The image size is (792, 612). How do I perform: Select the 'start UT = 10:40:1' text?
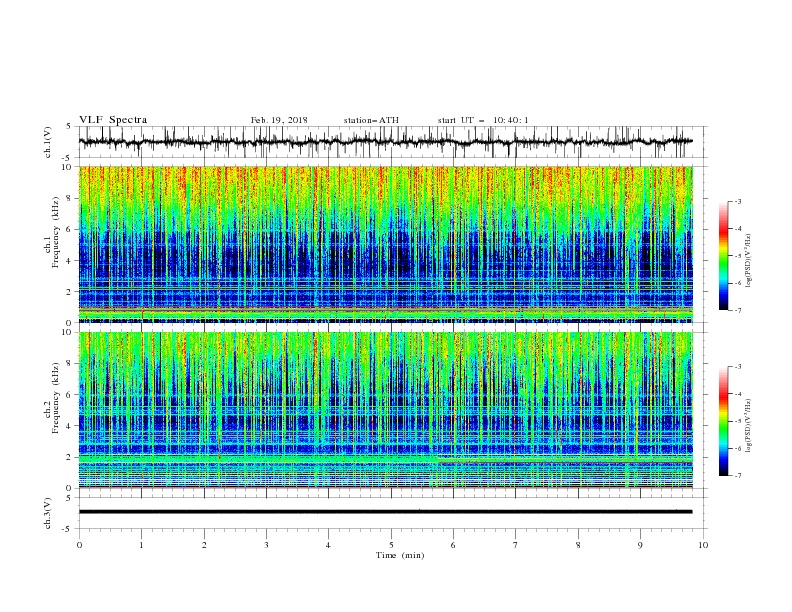tap(483, 120)
